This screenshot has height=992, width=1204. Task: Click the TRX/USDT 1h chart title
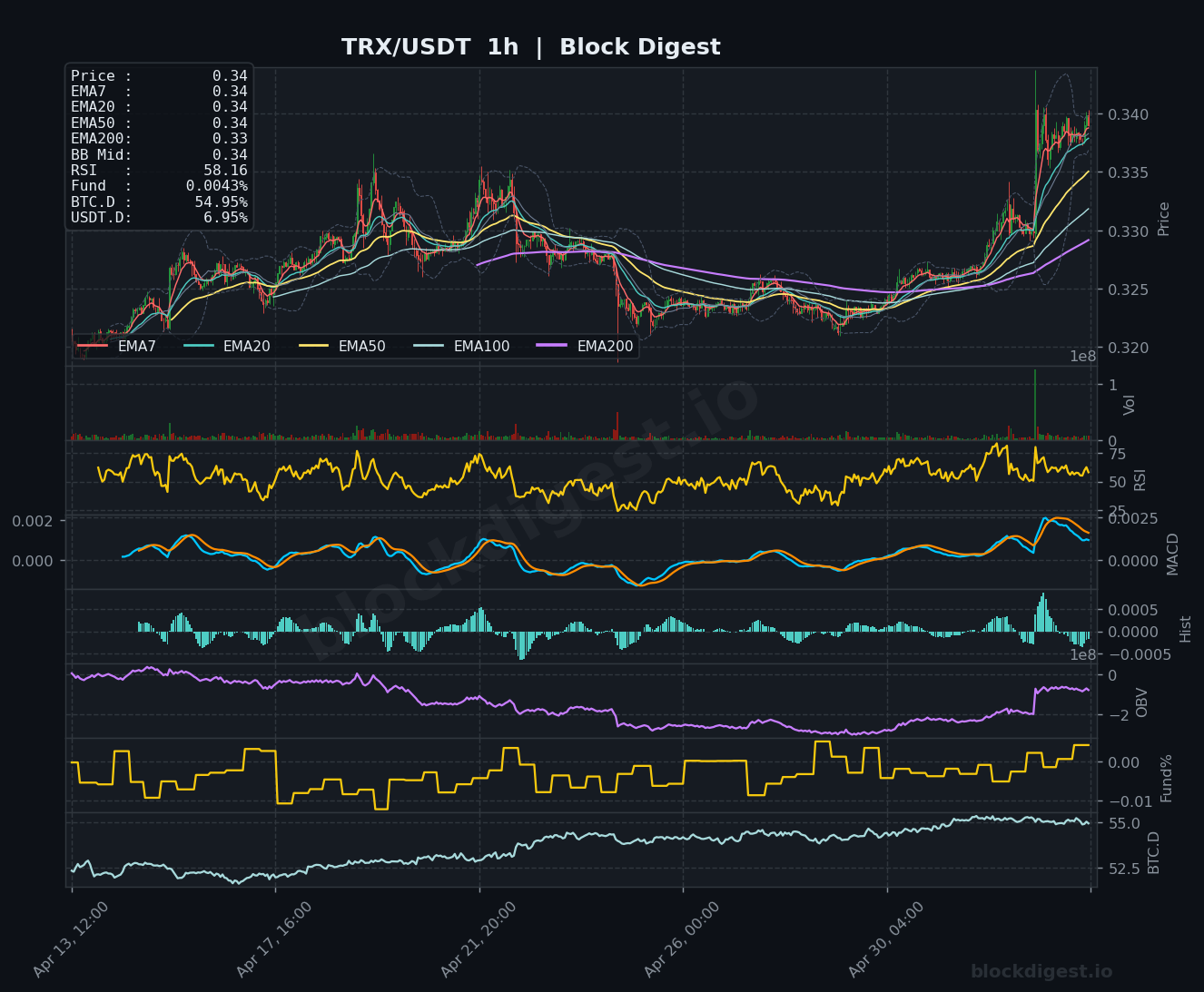[530, 47]
